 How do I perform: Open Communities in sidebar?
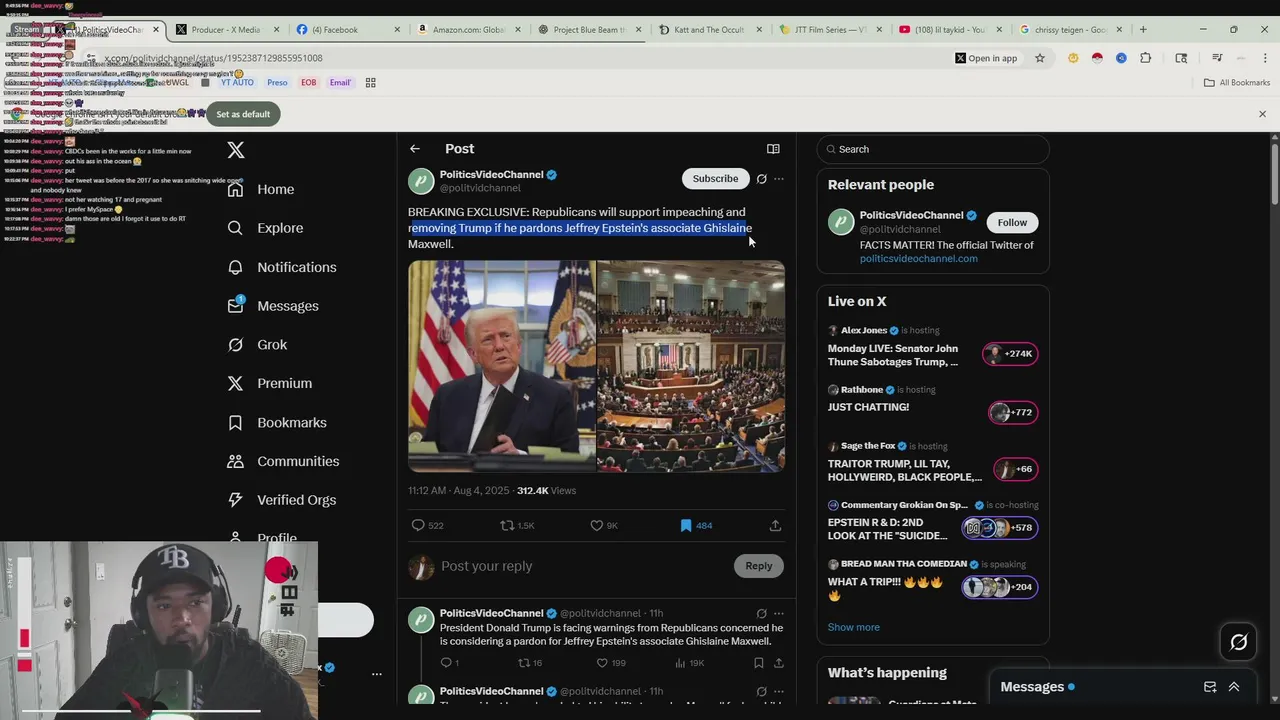(x=283, y=461)
